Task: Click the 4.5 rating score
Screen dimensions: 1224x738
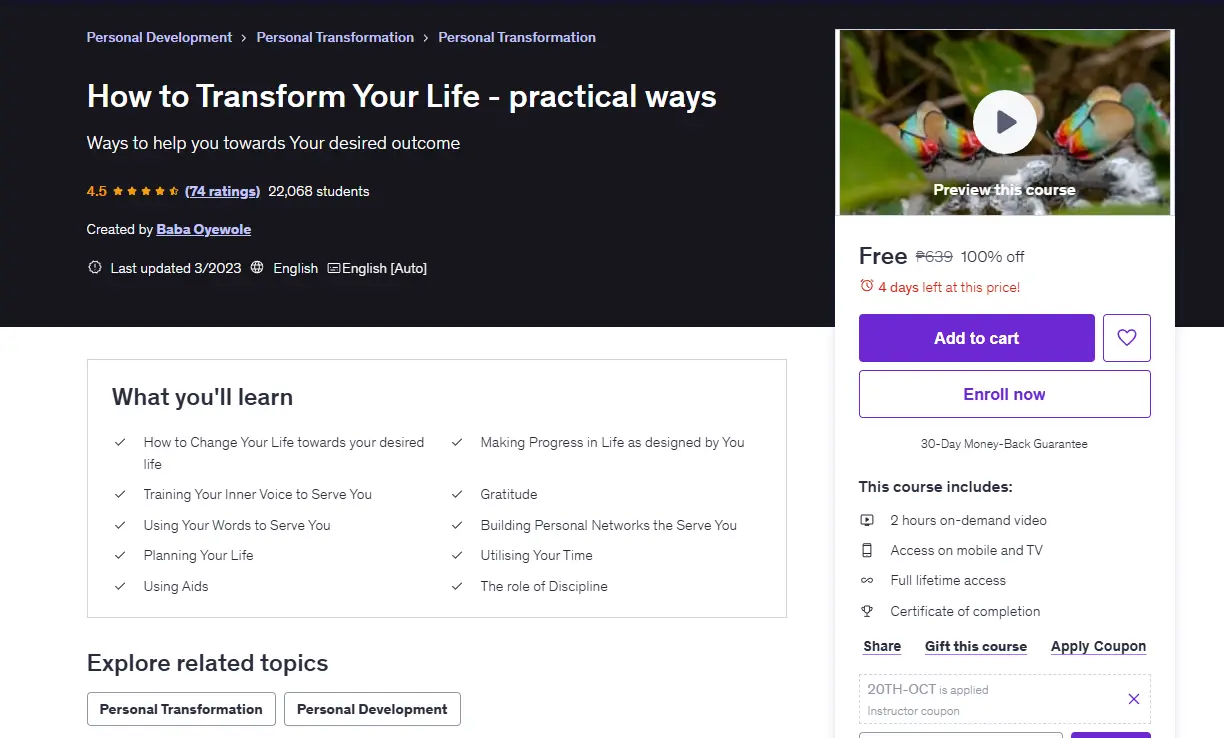Action: click(x=97, y=191)
